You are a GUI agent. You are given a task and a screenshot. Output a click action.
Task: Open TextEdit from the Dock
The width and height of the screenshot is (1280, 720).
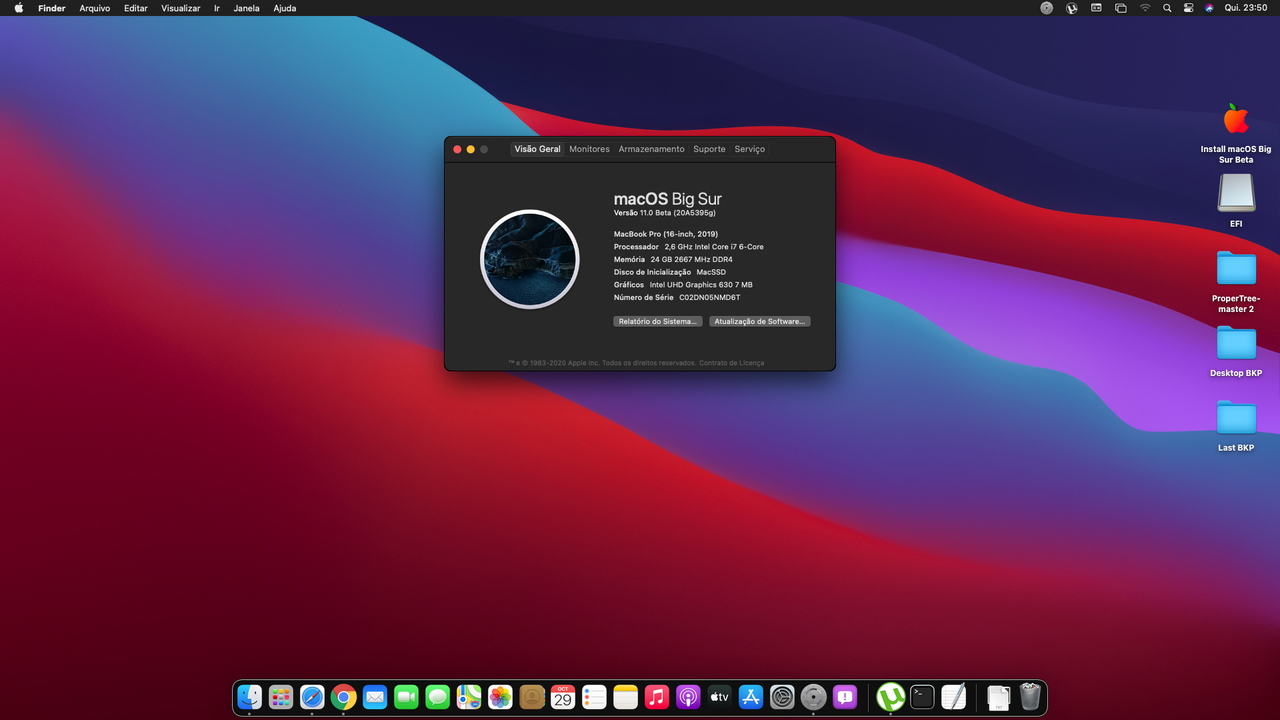(x=954, y=697)
